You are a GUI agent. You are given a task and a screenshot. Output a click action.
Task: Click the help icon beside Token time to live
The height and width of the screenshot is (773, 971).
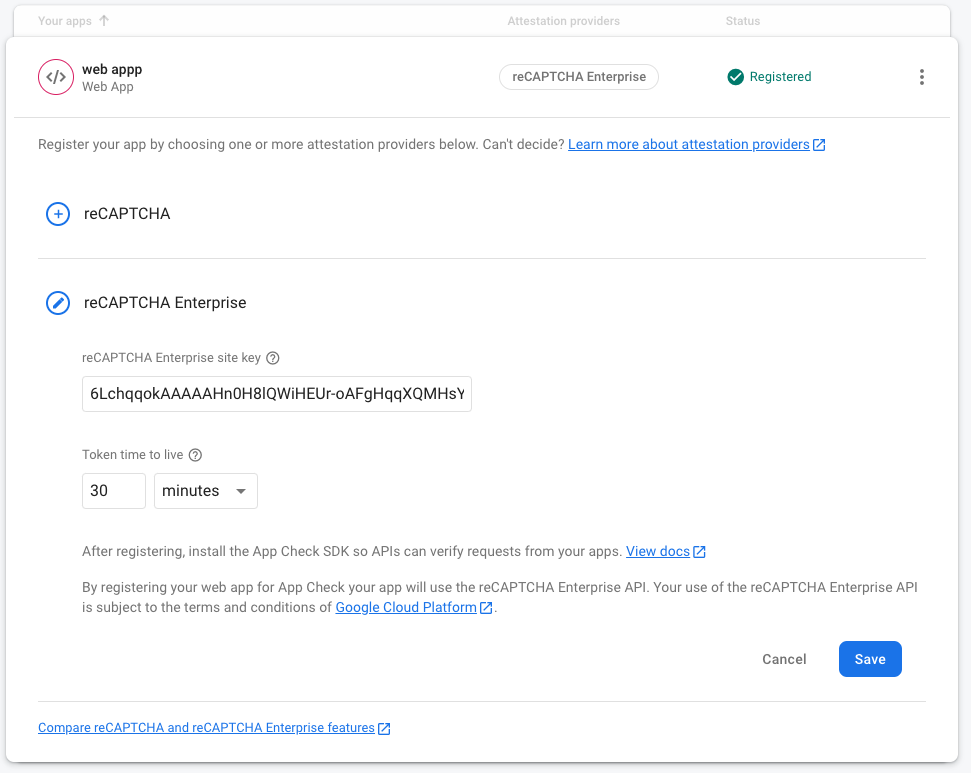tap(196, 455)
